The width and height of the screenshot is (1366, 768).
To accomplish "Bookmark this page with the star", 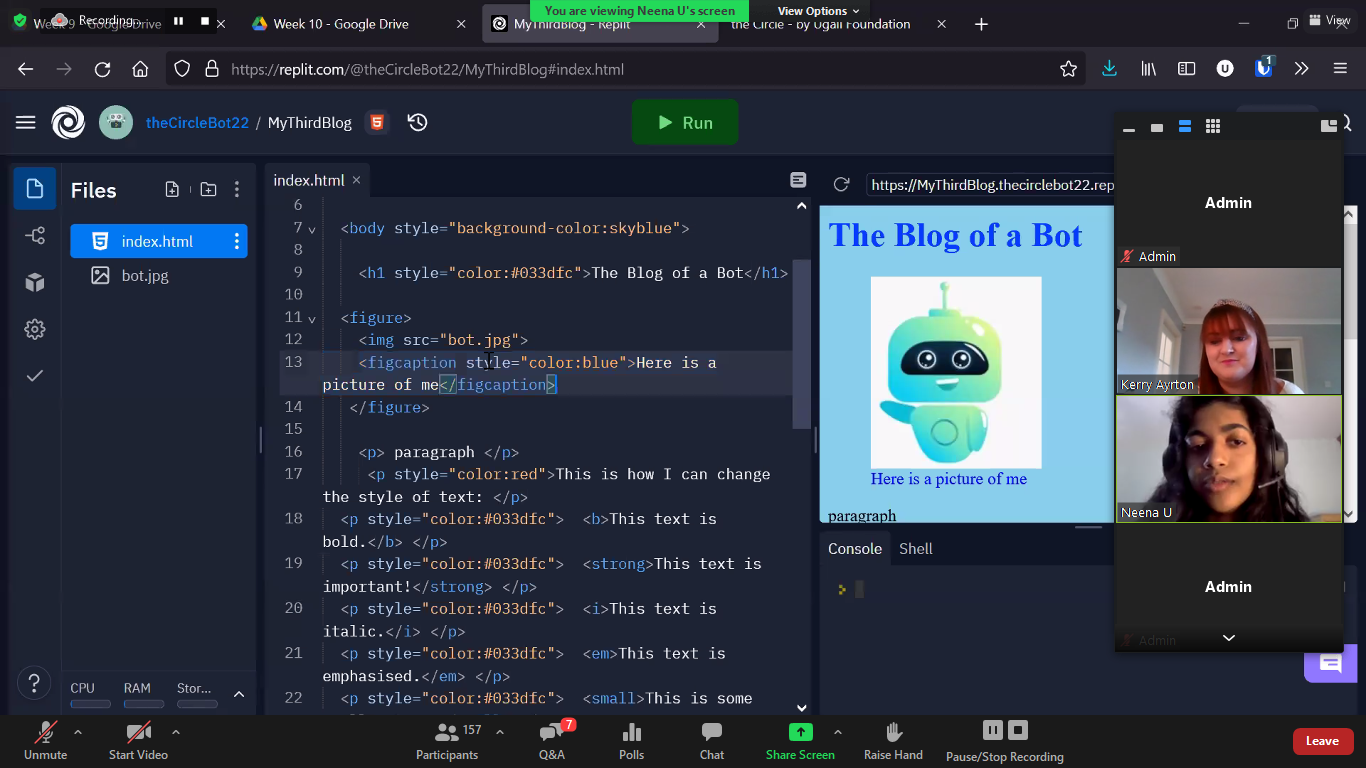I will 1069,69.
